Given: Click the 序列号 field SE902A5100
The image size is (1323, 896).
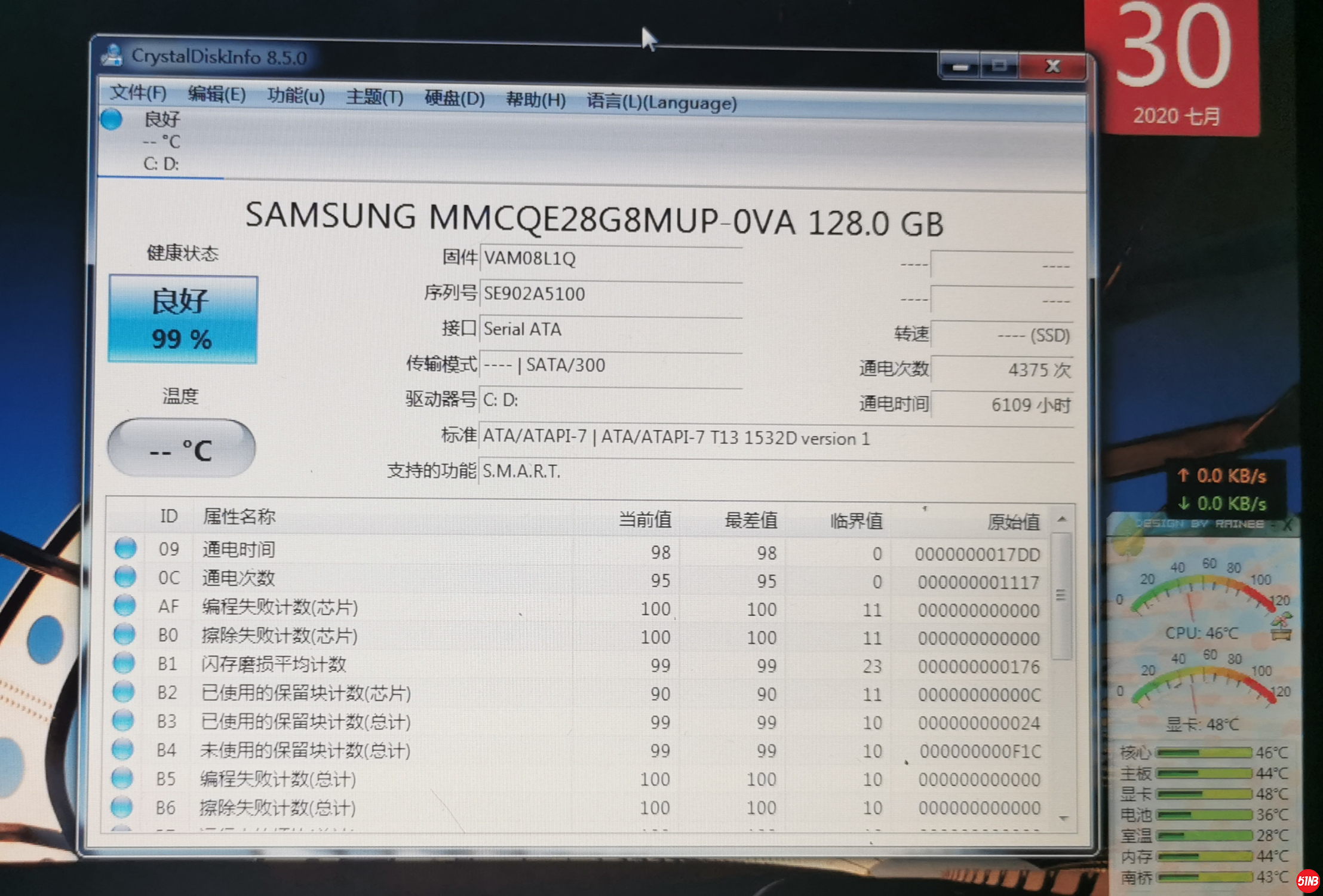Looking at the screenshot, I should tap(610, 294).
